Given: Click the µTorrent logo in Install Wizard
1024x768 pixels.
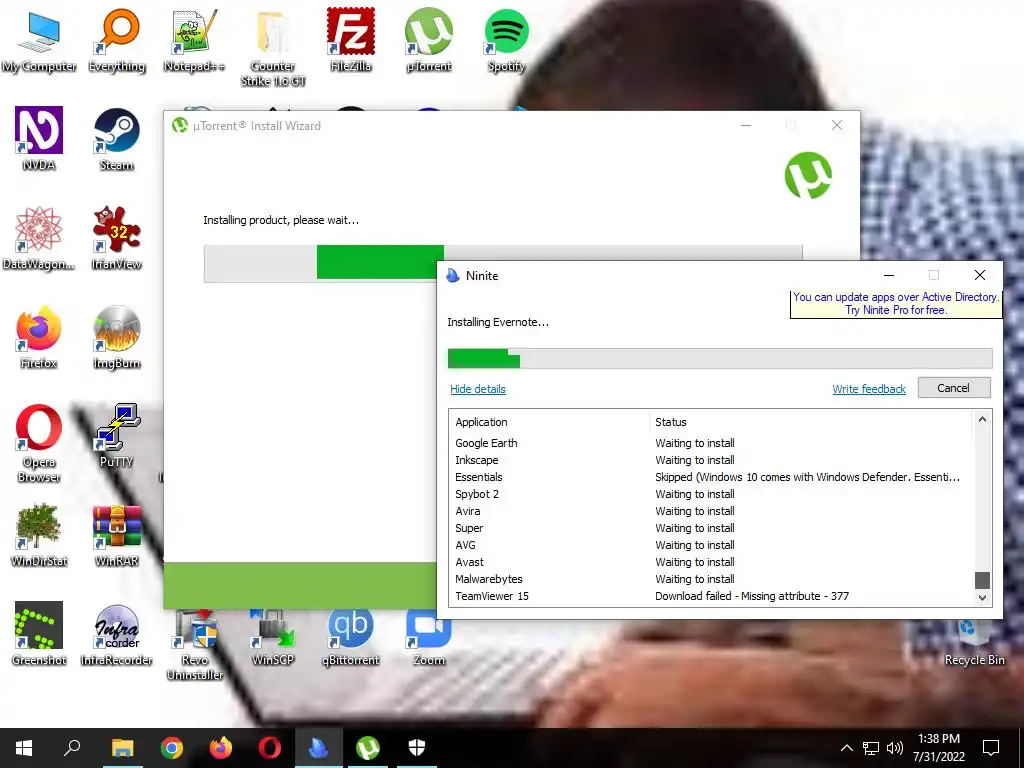Looking at the screenshot, I should point(808,175).
